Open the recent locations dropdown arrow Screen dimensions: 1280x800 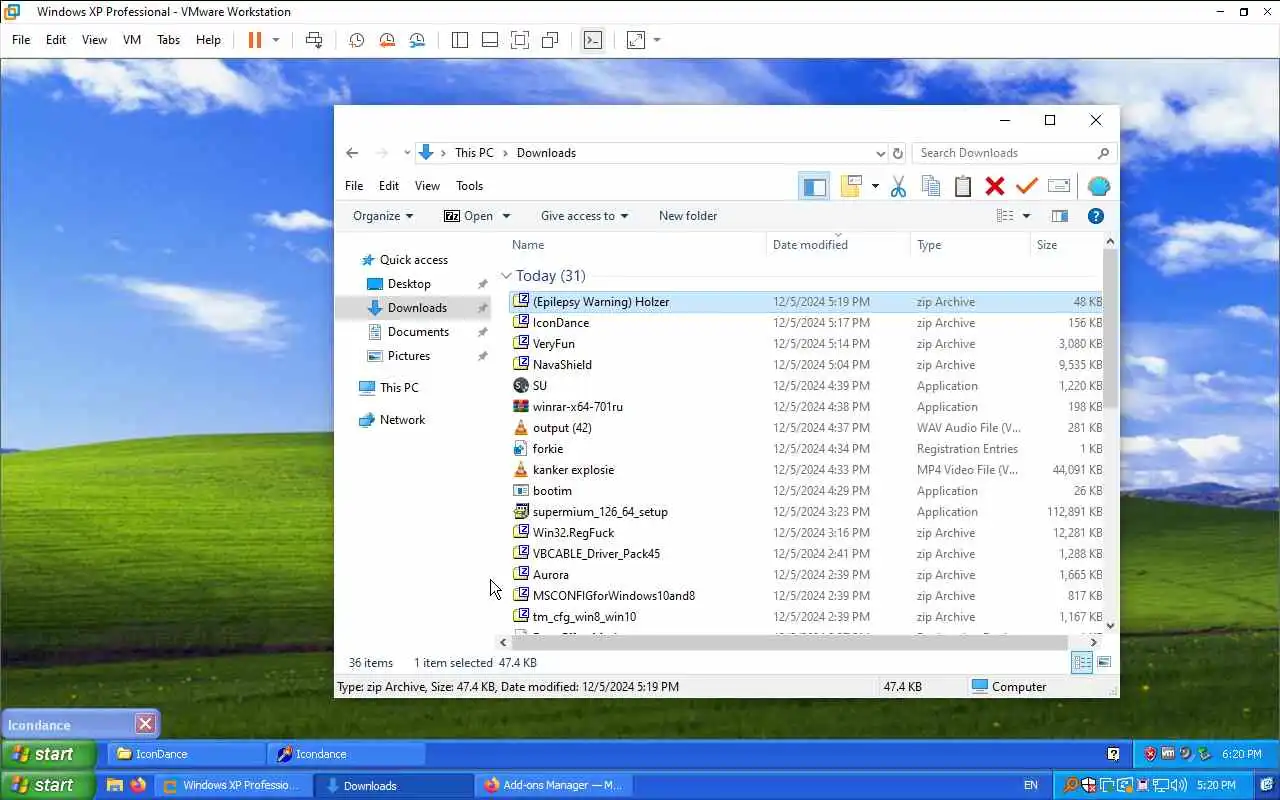[x=407, y=153]
